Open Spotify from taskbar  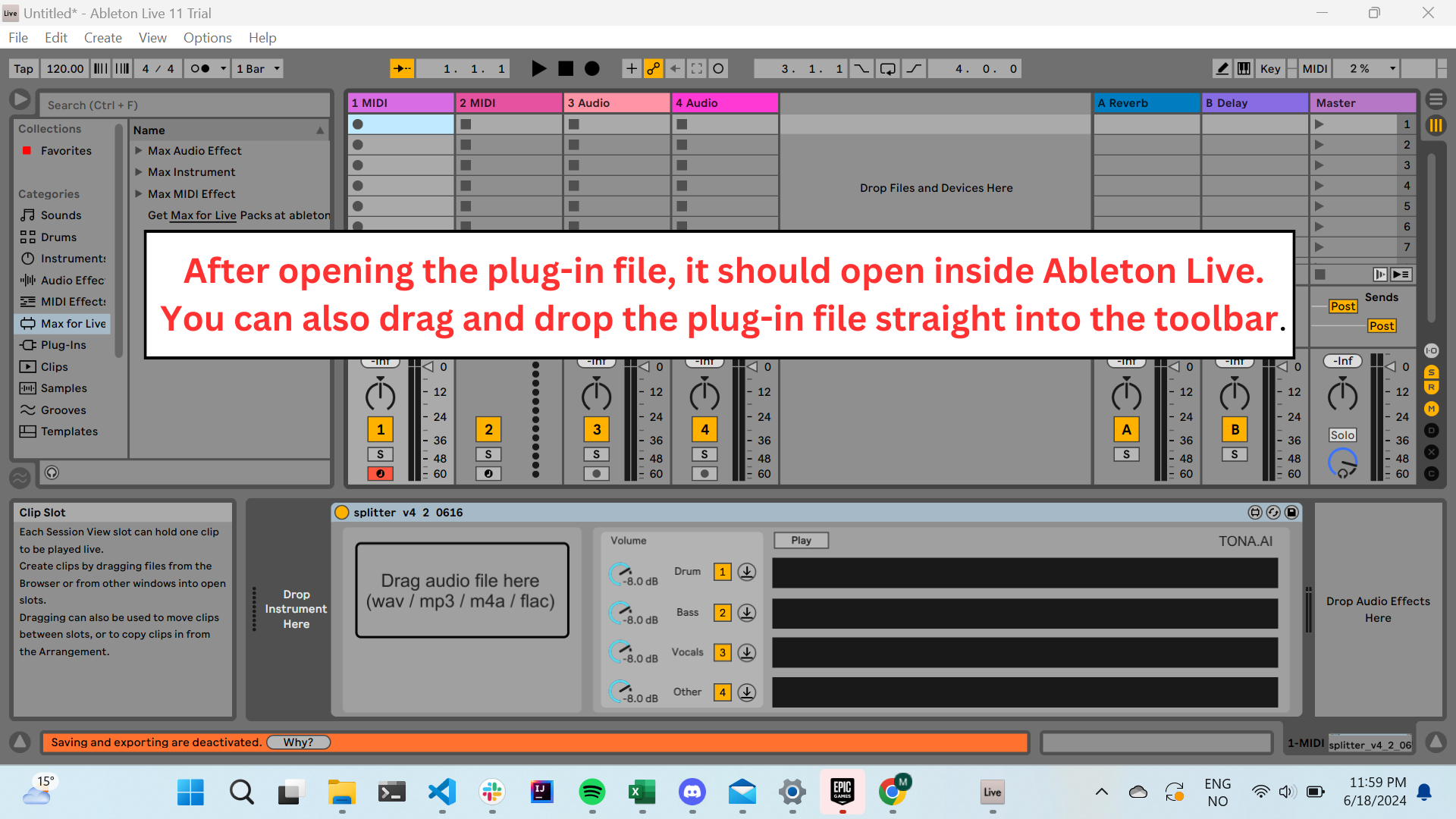tap(592, 792)
